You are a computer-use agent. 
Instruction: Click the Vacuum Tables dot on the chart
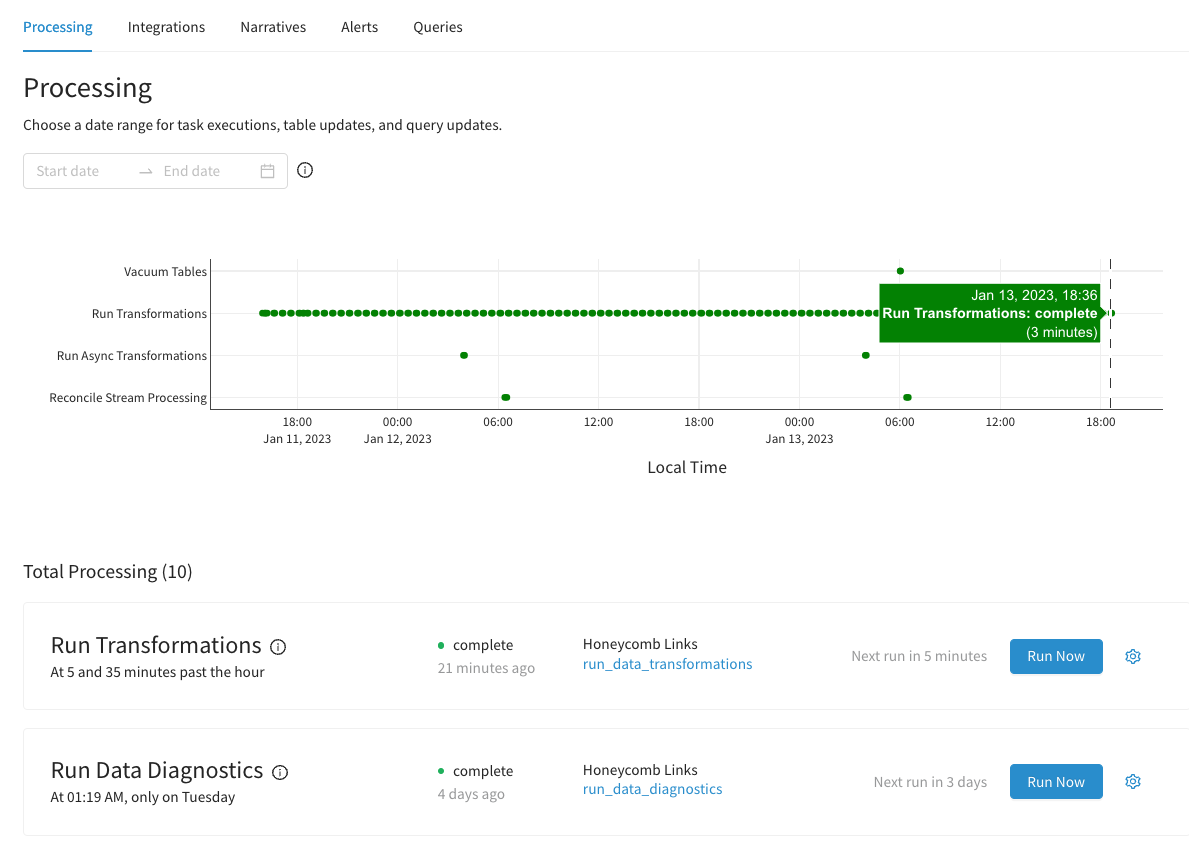coord(900,271)
